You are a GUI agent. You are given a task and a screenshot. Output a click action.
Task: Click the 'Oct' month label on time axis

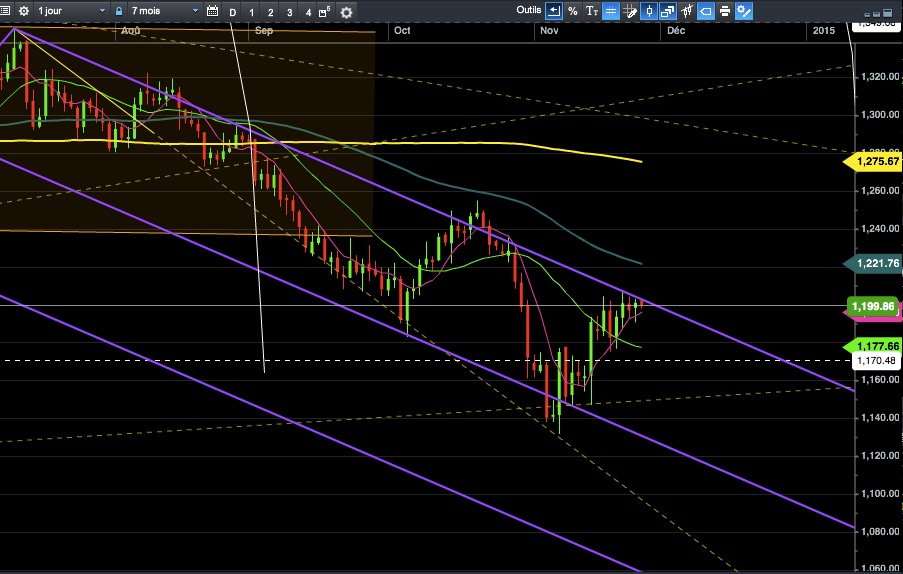[402, 31]
